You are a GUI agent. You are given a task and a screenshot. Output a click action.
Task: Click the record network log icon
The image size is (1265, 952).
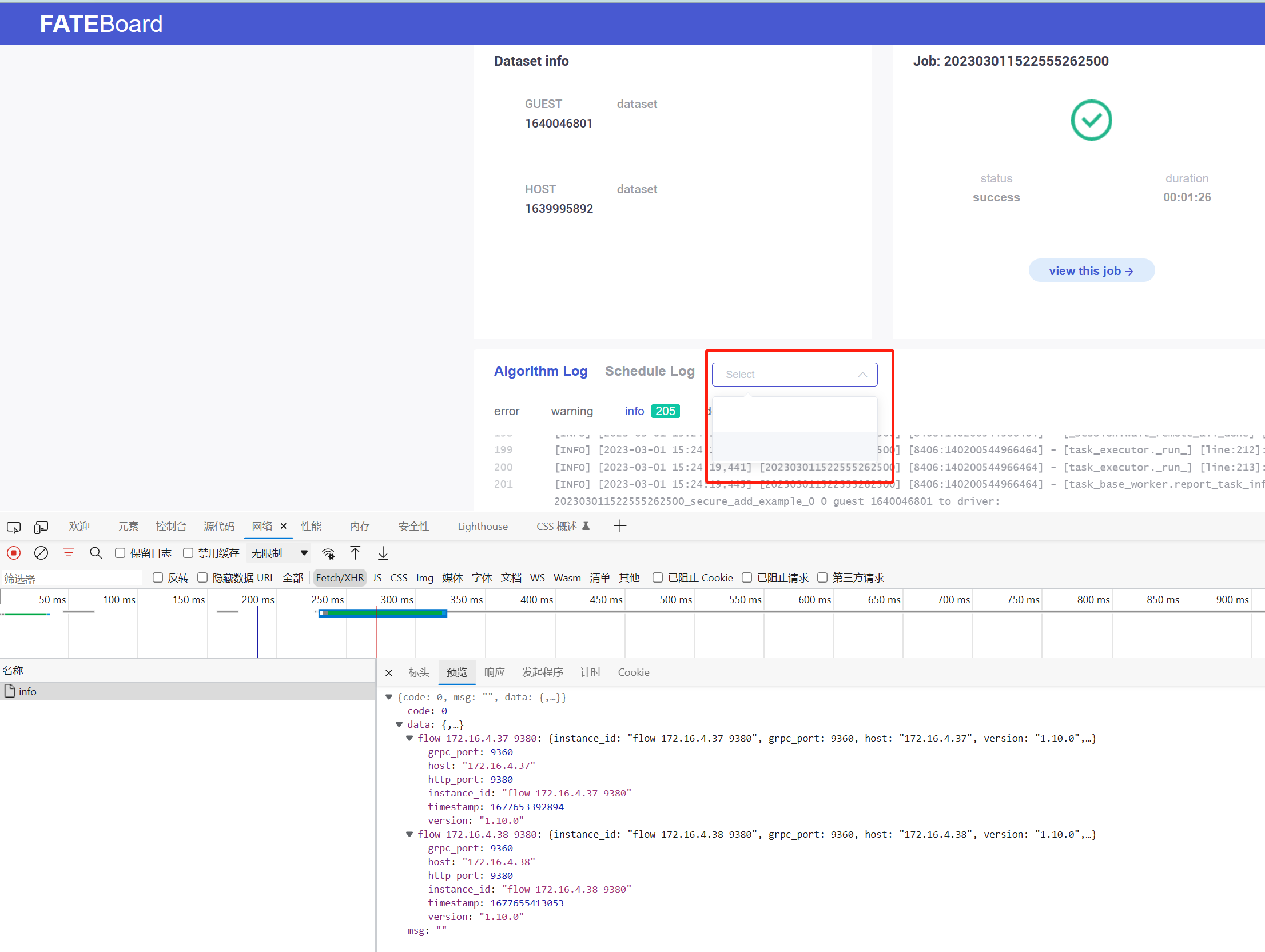(x=14, y=553)
